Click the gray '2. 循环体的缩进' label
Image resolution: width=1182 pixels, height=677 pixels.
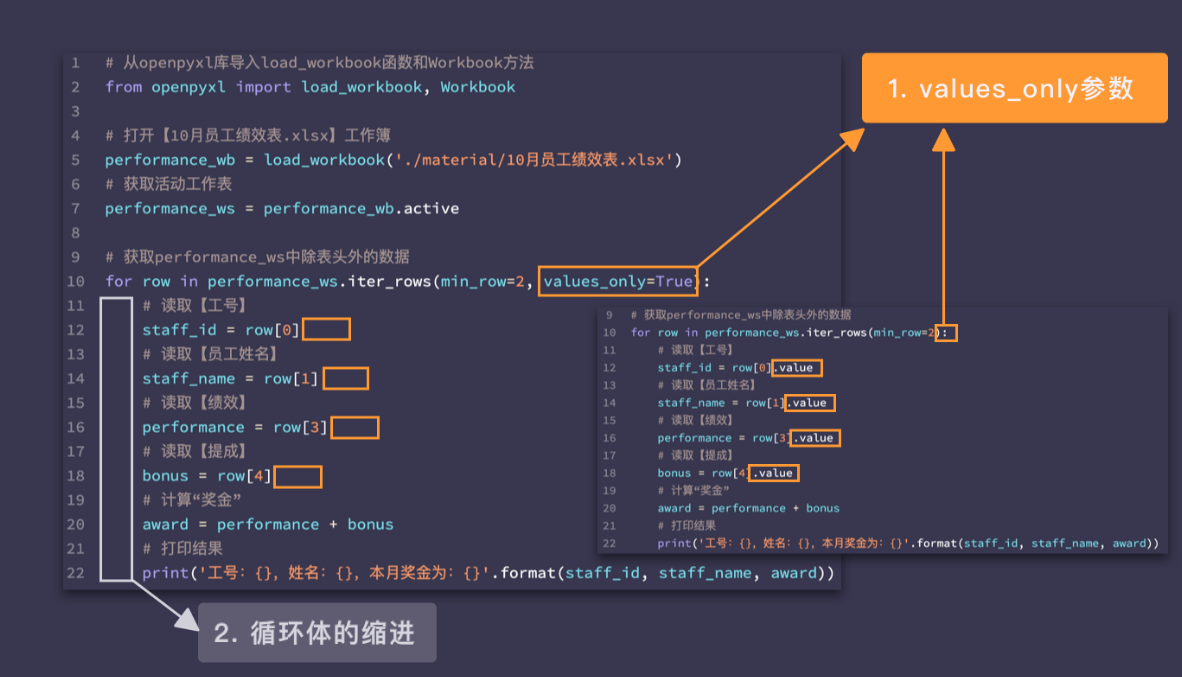tap(317, 633)
